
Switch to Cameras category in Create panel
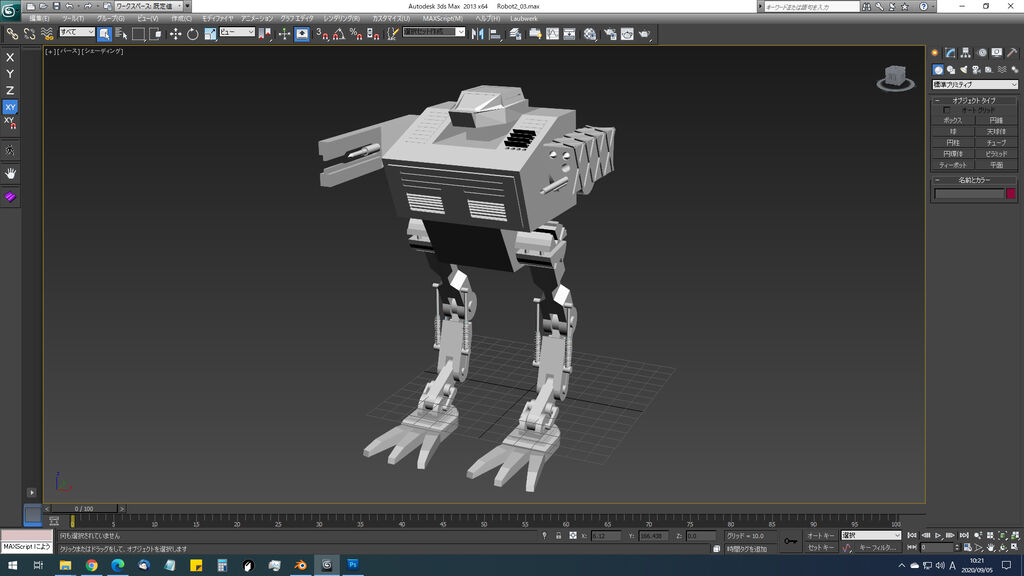pos(976,70)
